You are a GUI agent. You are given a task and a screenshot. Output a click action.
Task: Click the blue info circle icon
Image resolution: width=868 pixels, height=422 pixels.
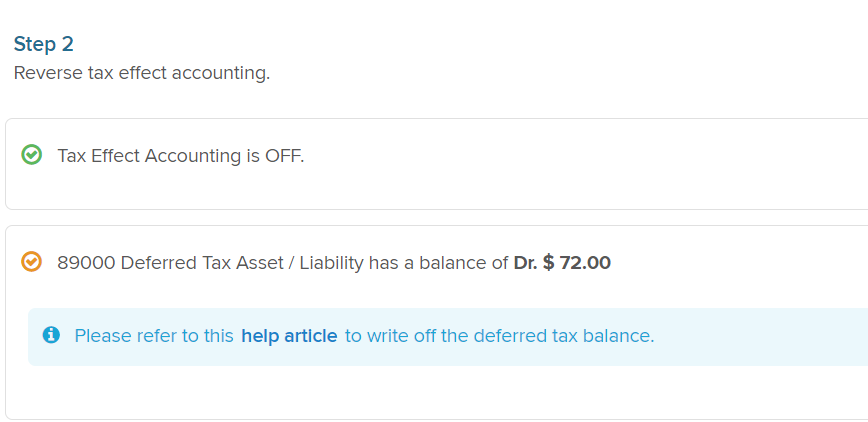(x=51, y=334)
